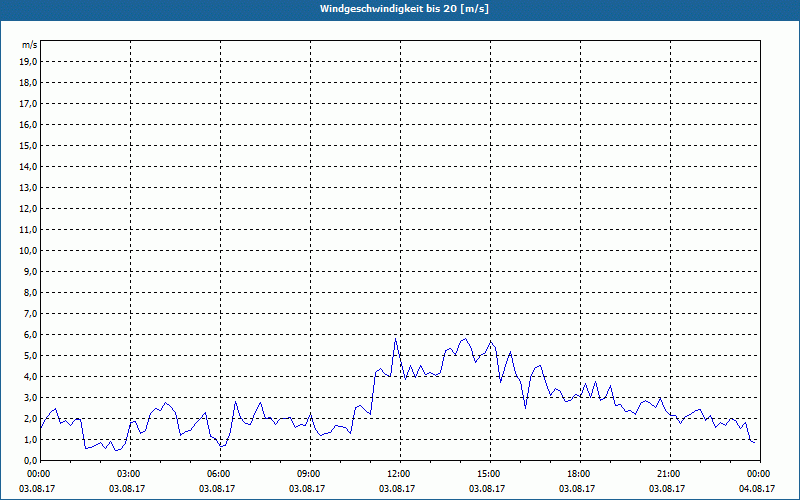Screen dimensions: 800x500
Task: Select the "13,0" y-axis label
Action: tap(28, 187)
